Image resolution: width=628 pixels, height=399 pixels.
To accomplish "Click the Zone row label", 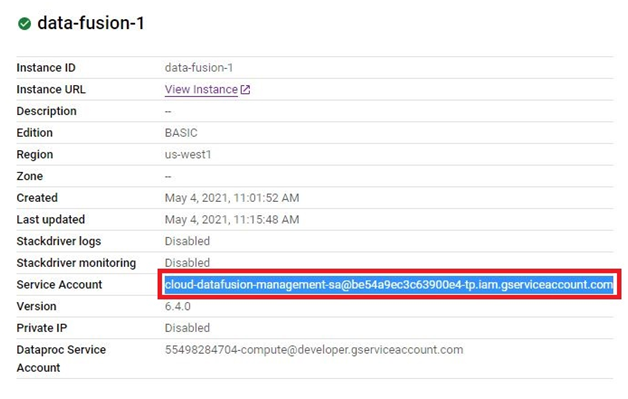I will (30, 176).
